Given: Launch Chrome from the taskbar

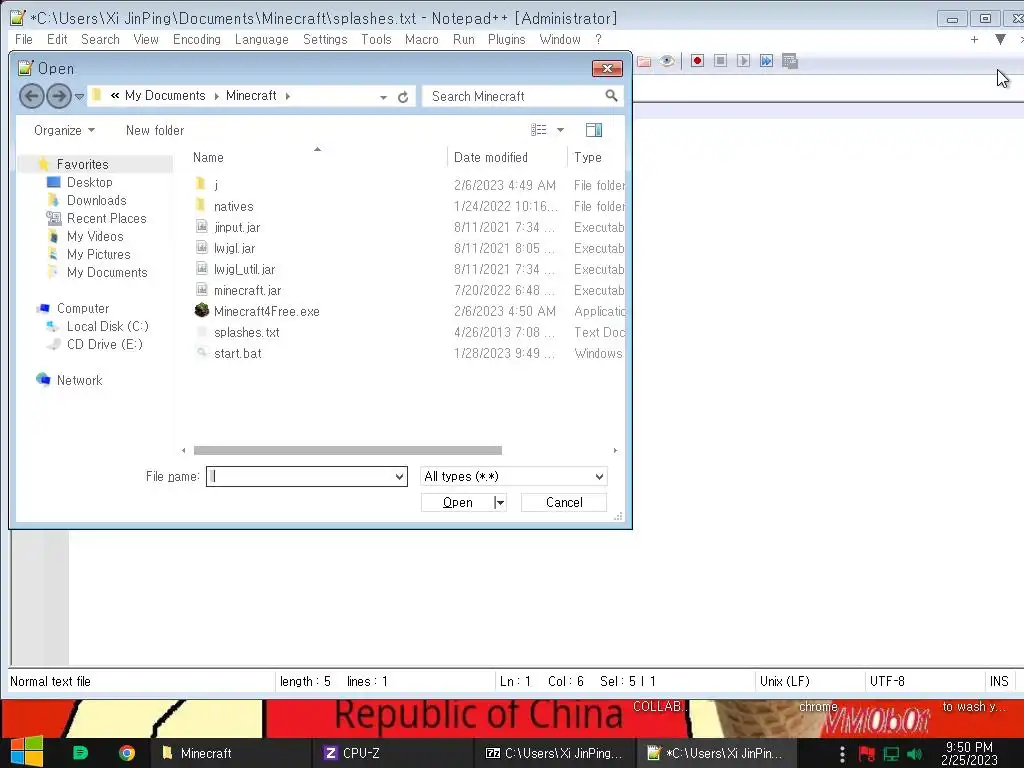Looking at the screenshot, I should coord(127,753).
